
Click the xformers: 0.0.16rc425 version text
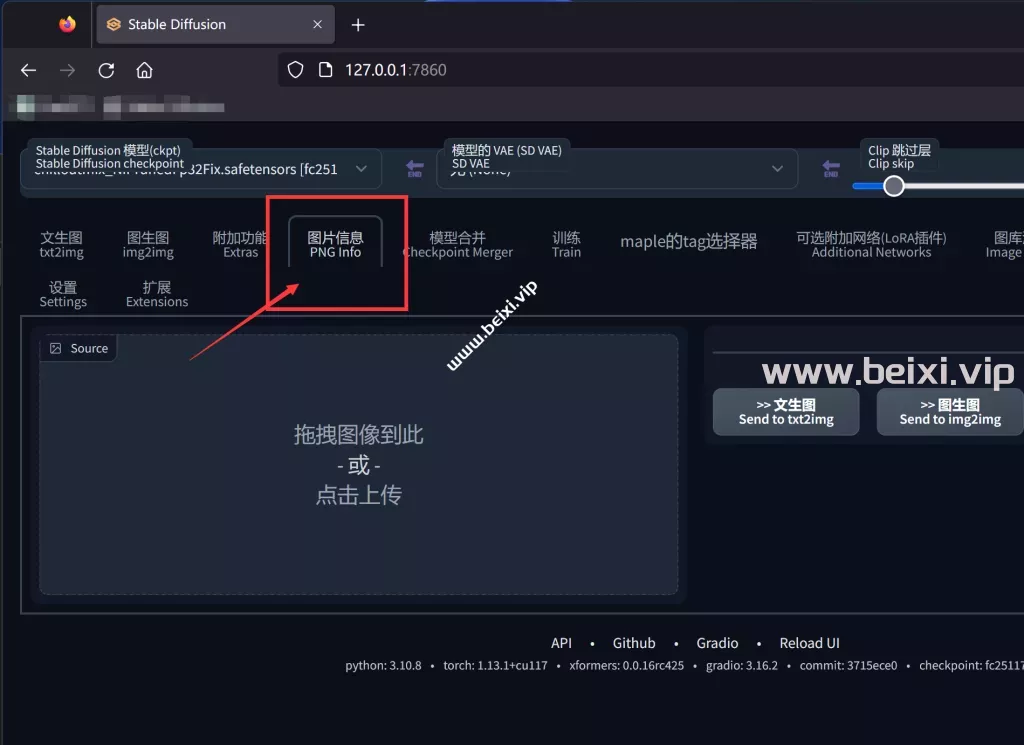[626, 665]
